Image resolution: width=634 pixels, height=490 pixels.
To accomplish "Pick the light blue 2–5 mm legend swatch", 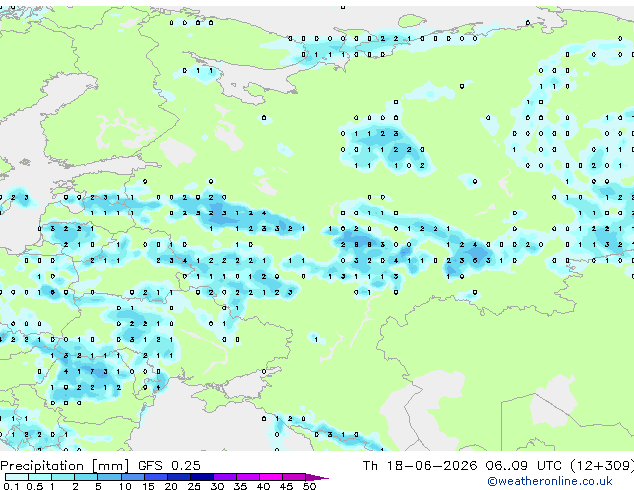I will pos(86,477).
